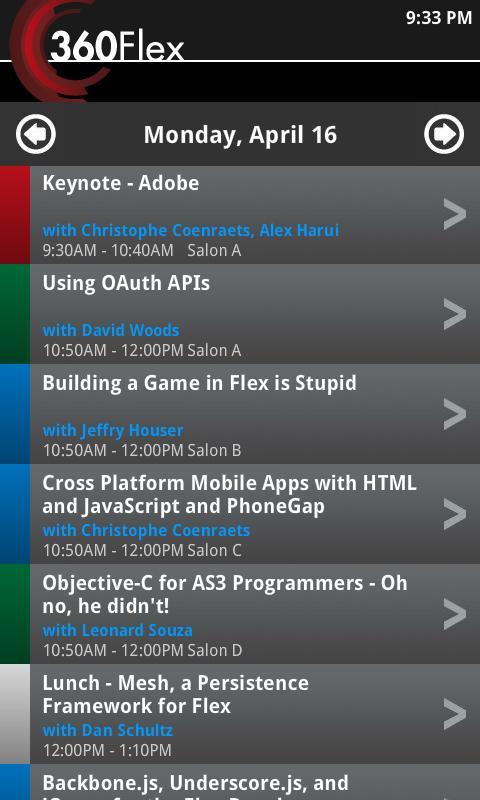Open speakers Christophe Coenraets, Alex Harui link
This screenshot has height=800, width=480.
click(191, 231)
